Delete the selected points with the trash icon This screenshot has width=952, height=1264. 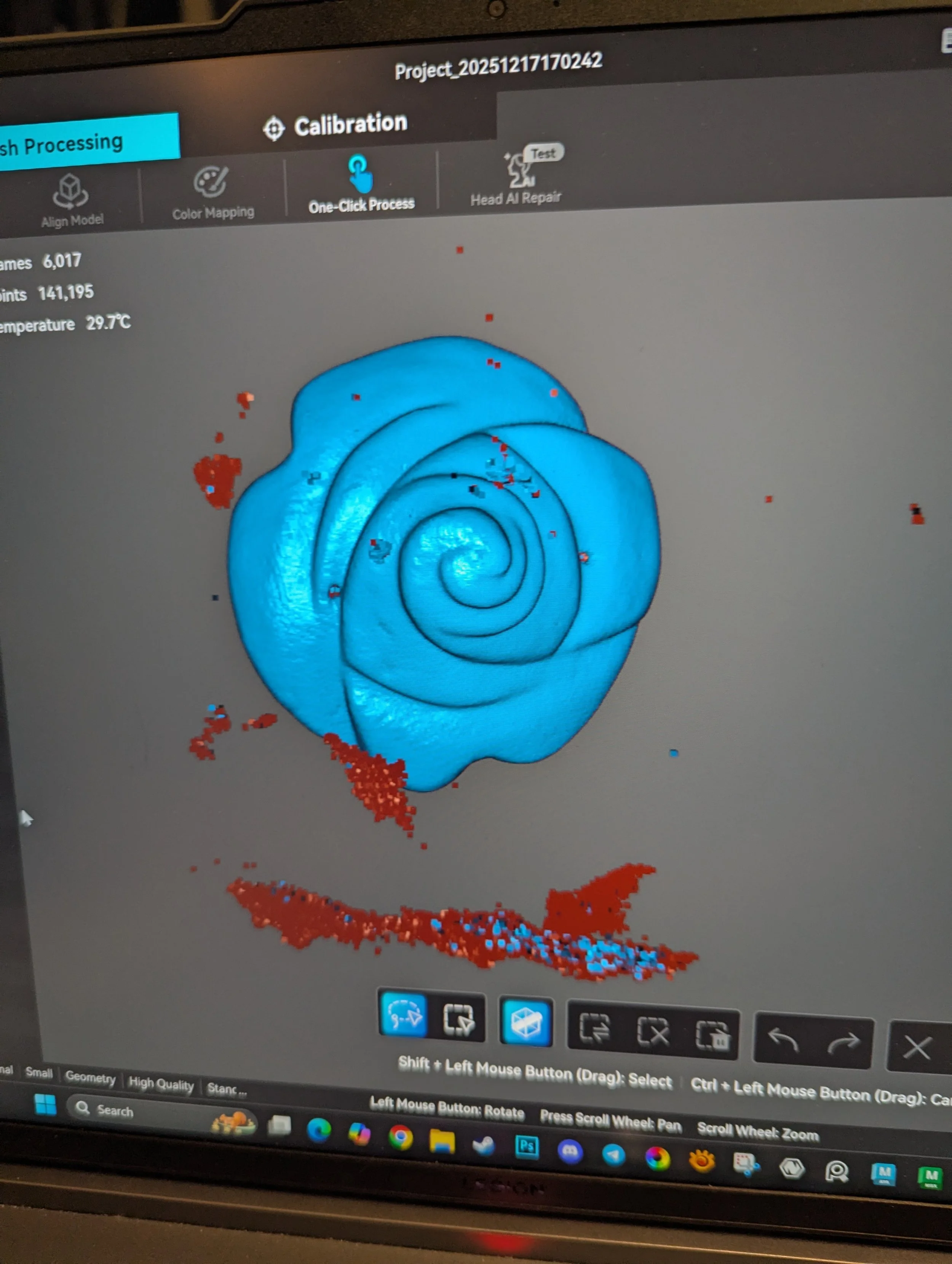[x=712, y=1035]
